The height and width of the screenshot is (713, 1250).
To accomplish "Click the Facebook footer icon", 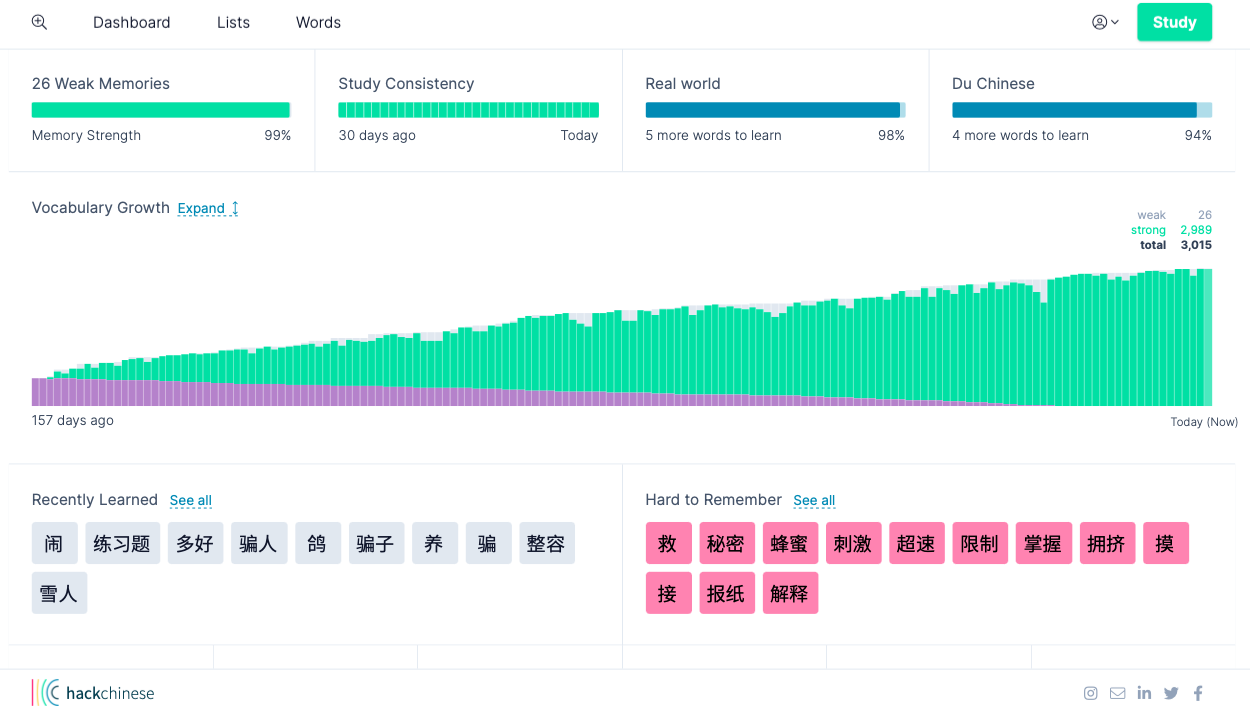I will tap(1198, 693).
